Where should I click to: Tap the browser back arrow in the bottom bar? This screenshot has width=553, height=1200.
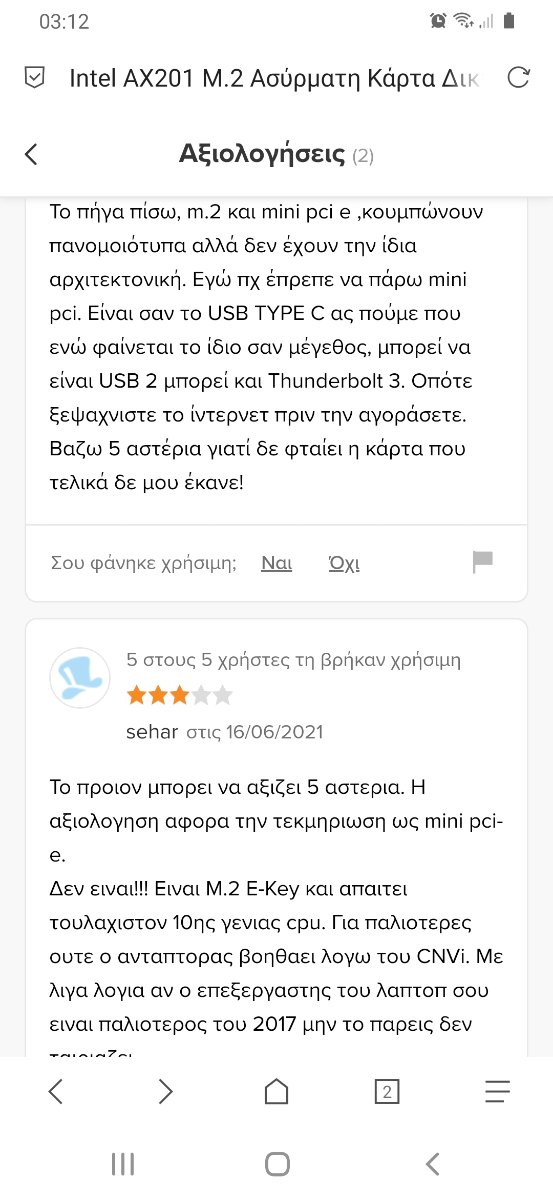click(x=56, y=1091)
